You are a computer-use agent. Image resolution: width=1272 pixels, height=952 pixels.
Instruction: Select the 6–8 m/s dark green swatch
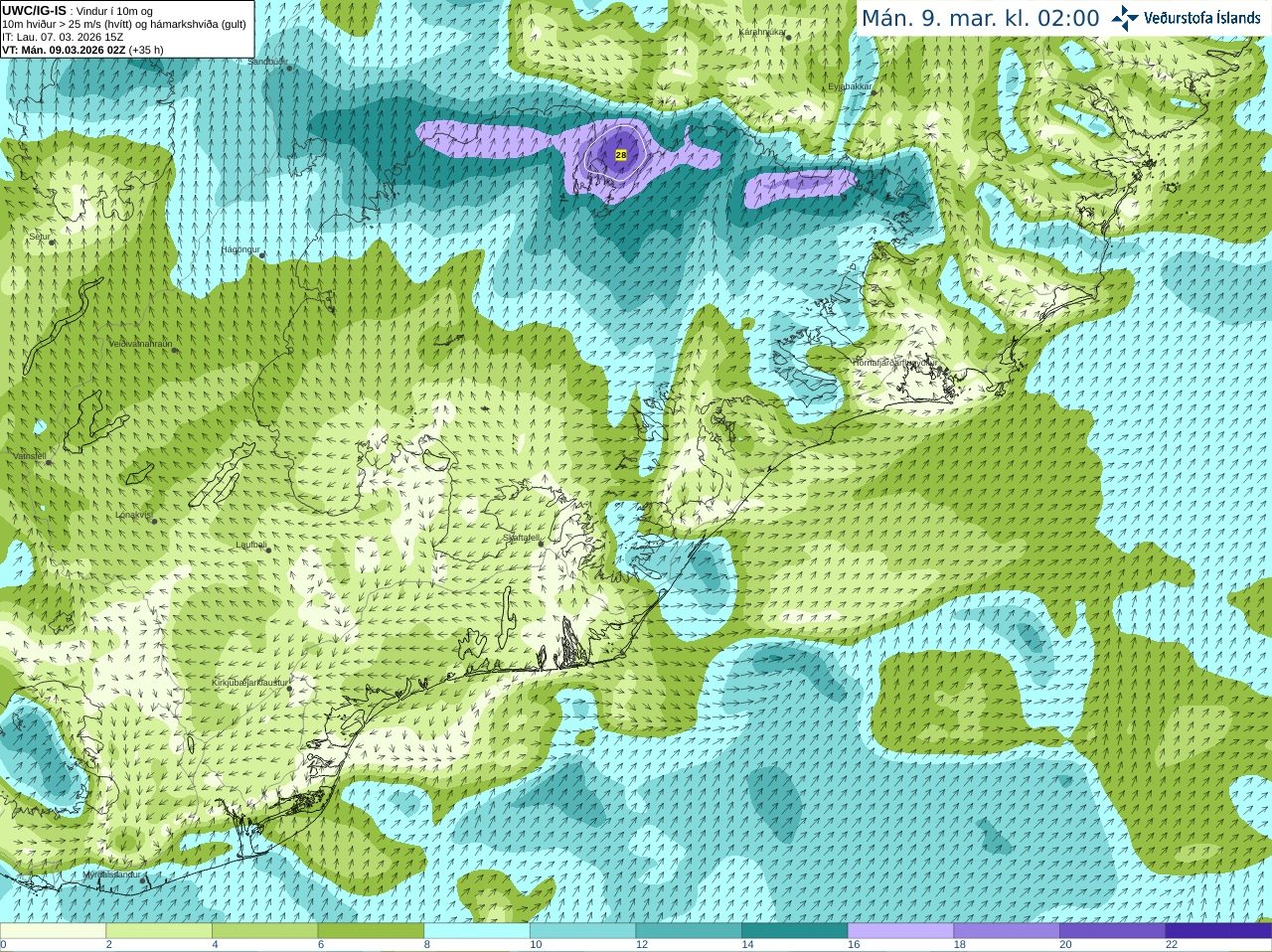pos(371,931)
